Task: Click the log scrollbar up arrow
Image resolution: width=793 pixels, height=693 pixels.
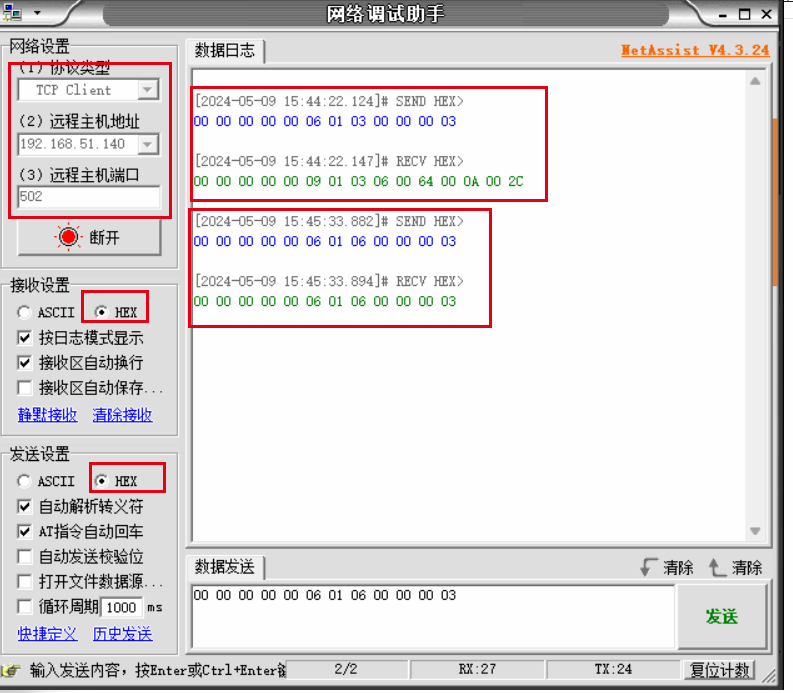Action: pyautogui.click(x=755, y=81)
